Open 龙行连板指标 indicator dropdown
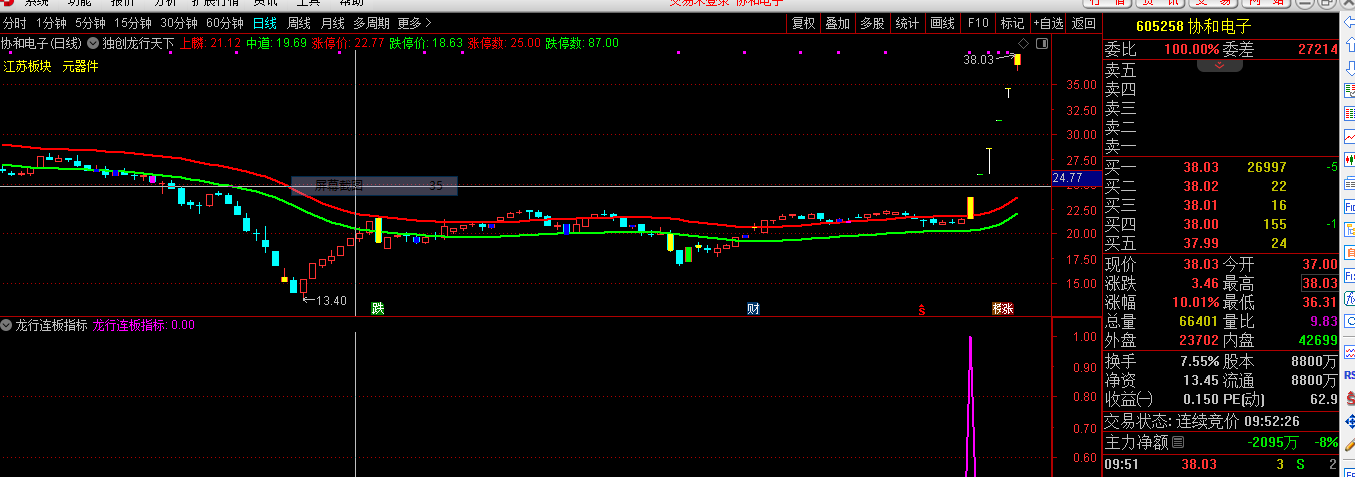This screenshot has height=477, width=1355. (x=7, y=325)
